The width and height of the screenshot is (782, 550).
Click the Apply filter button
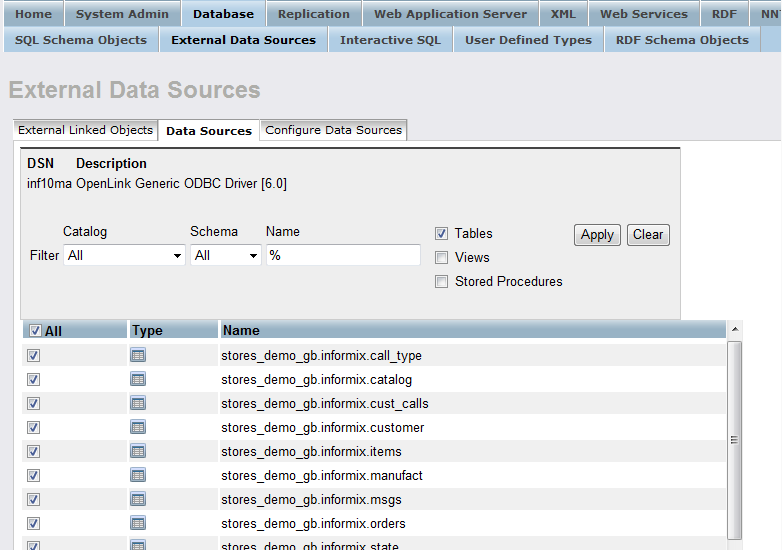click(597, 234)
